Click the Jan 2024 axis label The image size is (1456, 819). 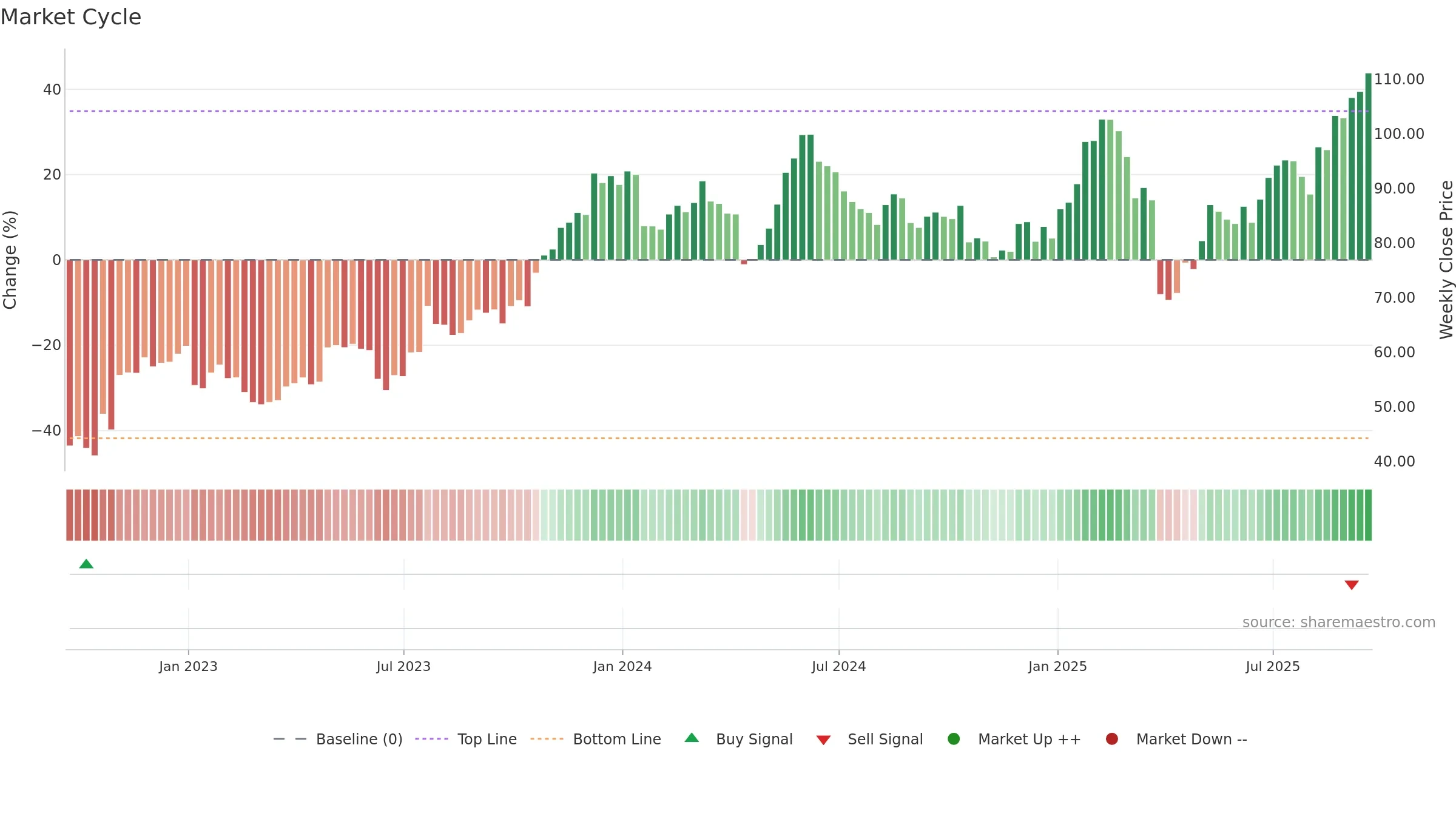622,666
